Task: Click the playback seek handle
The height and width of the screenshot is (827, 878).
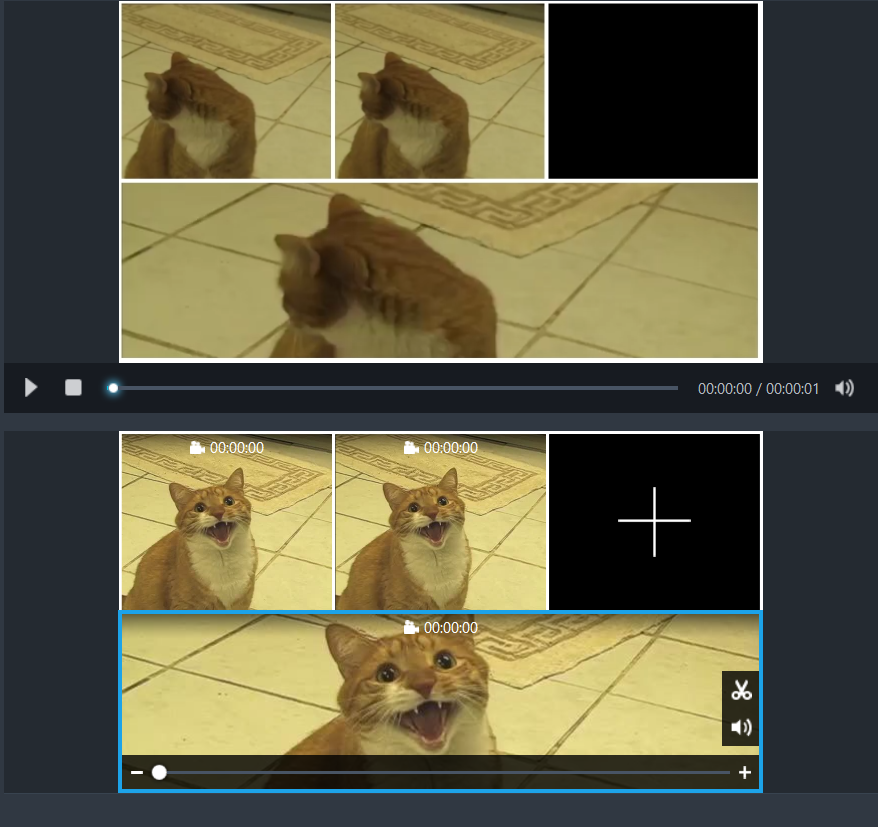Action: click(x=113, y=387)
